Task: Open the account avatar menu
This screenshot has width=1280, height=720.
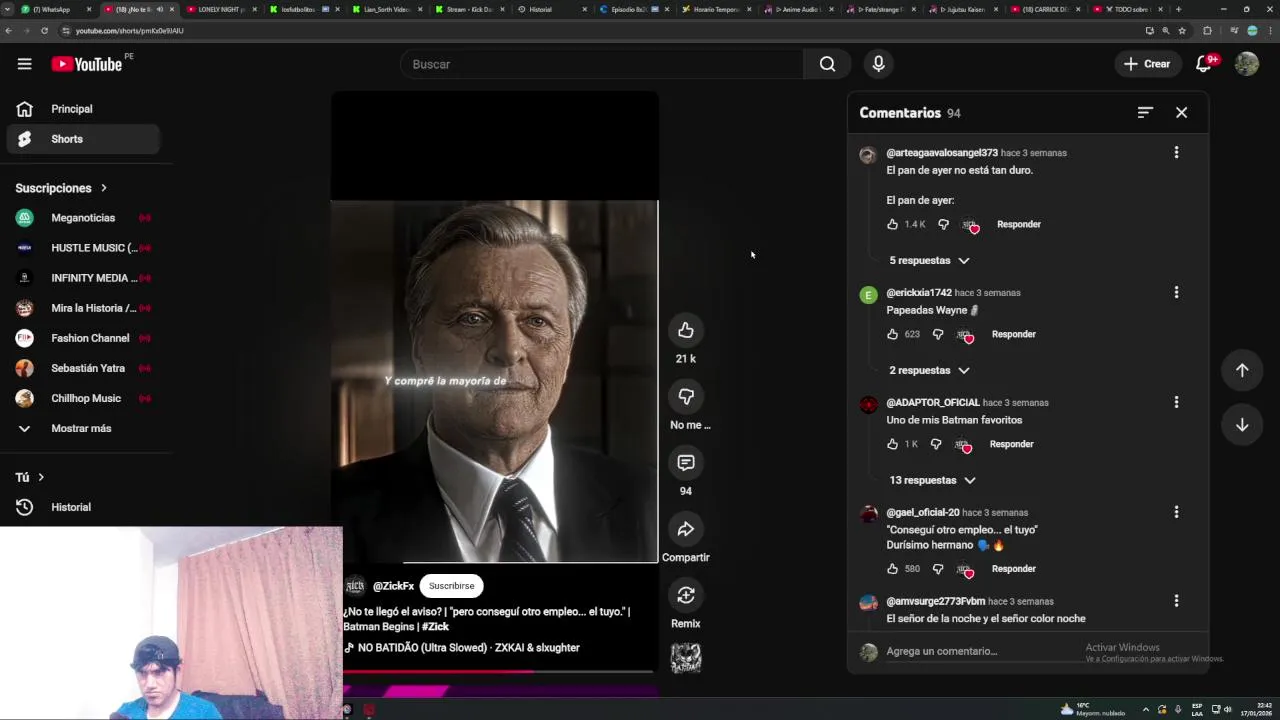Action: pyautogui.click(x=1246, y=64)
